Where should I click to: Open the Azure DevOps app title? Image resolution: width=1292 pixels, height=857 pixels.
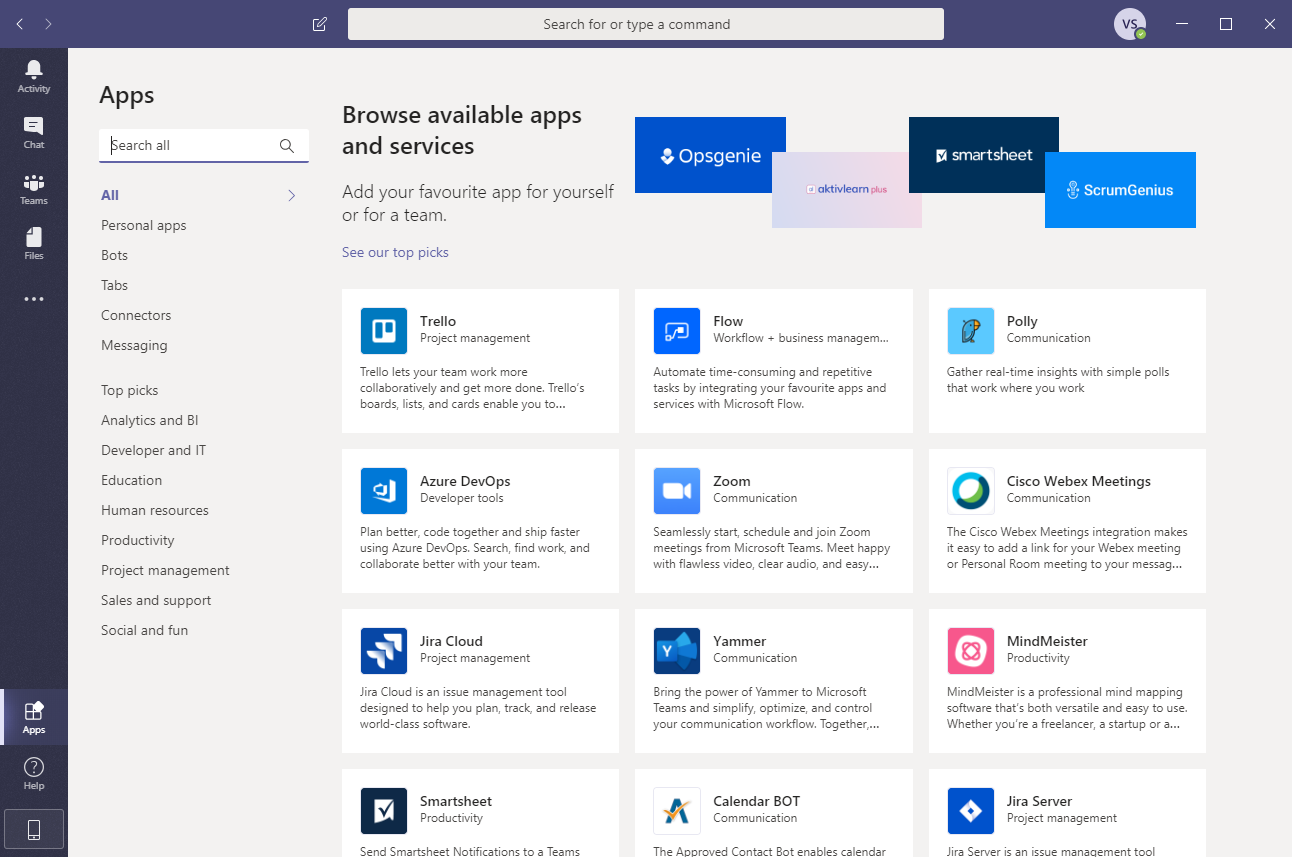[465, 481]
